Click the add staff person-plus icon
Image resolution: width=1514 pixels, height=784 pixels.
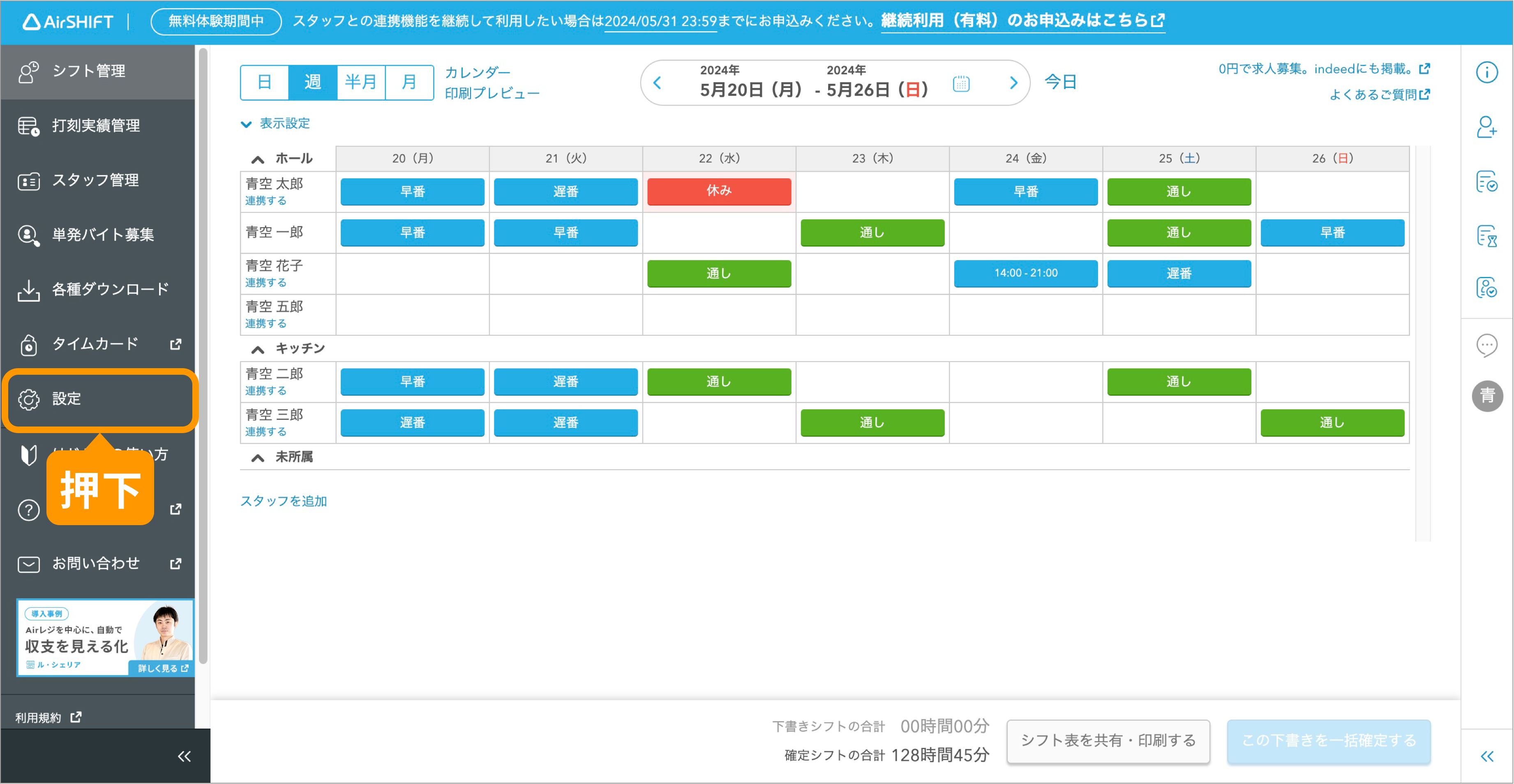(1487, 127)
